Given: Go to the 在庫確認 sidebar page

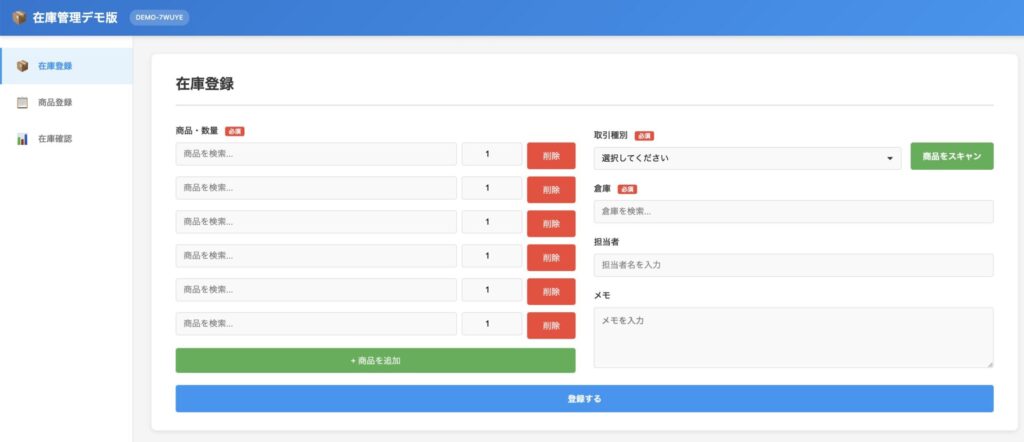Looking at the screenshot, I should (55, 139).
